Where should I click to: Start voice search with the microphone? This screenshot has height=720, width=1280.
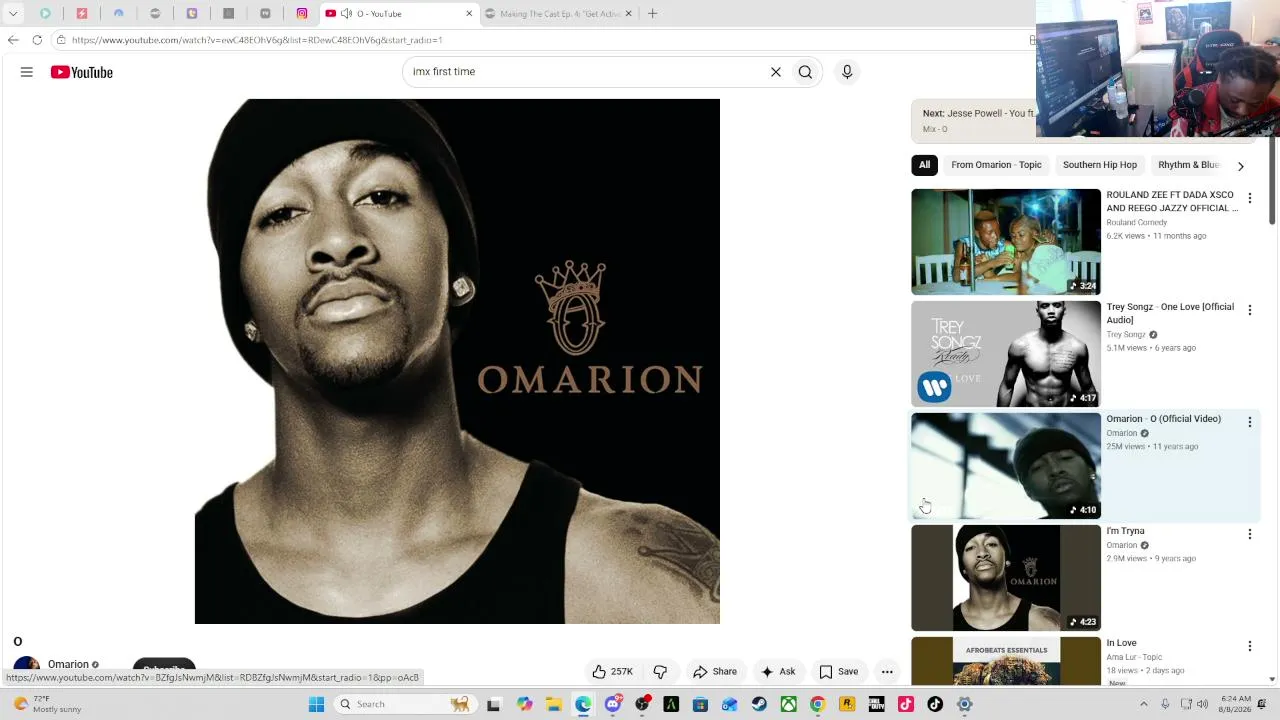coord(847,72)
